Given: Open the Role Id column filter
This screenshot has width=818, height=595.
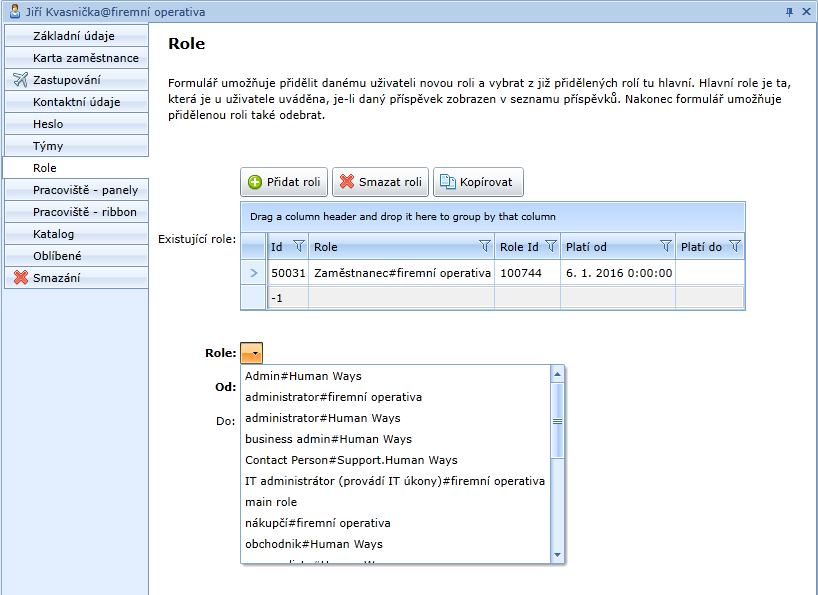Looking at the screenshot, I should pos(550,246).
